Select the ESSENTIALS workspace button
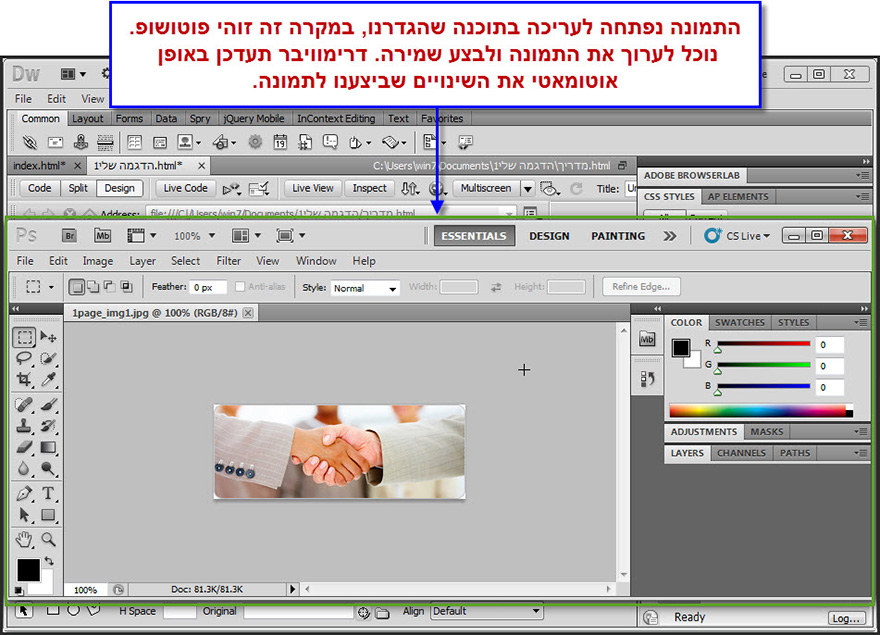The image size is (880, 635). [474, 236]
